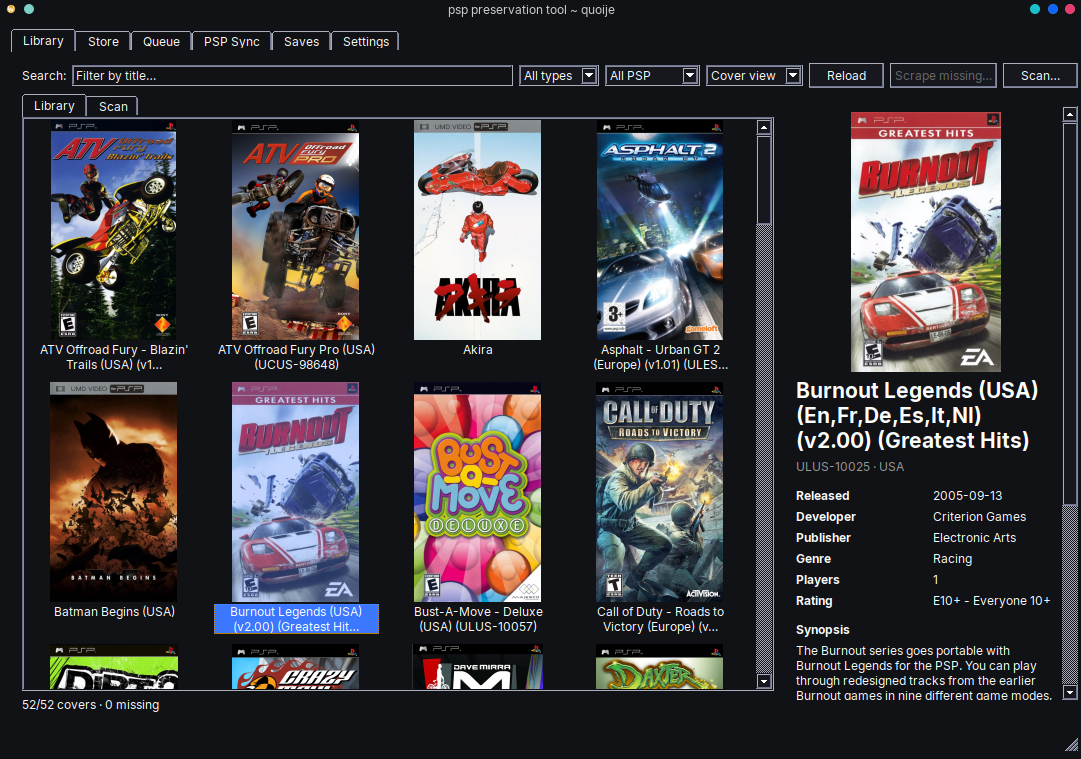Click the highlighted 'Burnout Legends (USA)' caption
Image resolution: width=1081 pixels, height=759 pixels.
pyautogui.click(x=296, y=619)
